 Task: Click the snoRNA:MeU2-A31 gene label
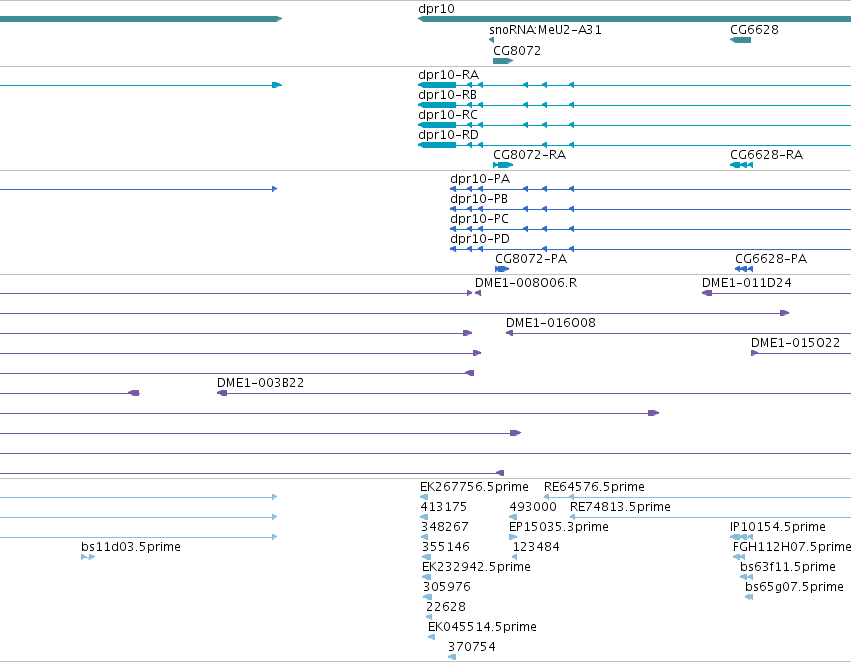(545, 30)
